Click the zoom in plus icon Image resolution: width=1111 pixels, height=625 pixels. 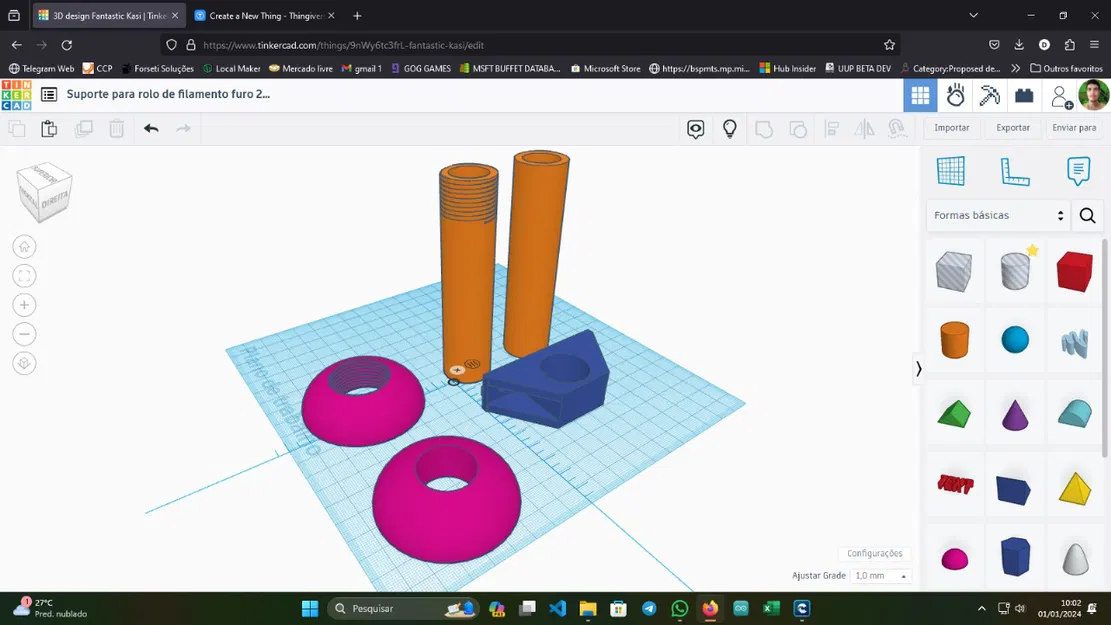click(x=24, y=305)
